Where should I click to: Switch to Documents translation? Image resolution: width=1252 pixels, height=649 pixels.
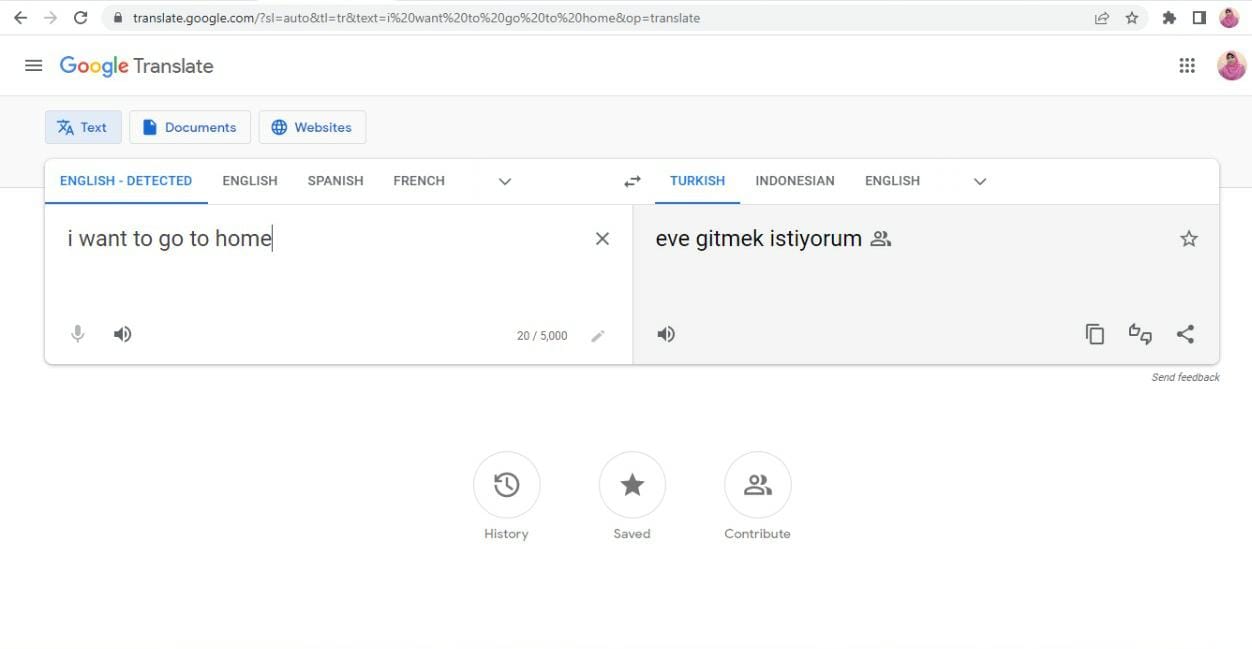pyautogui.click(x=190, y=127)
